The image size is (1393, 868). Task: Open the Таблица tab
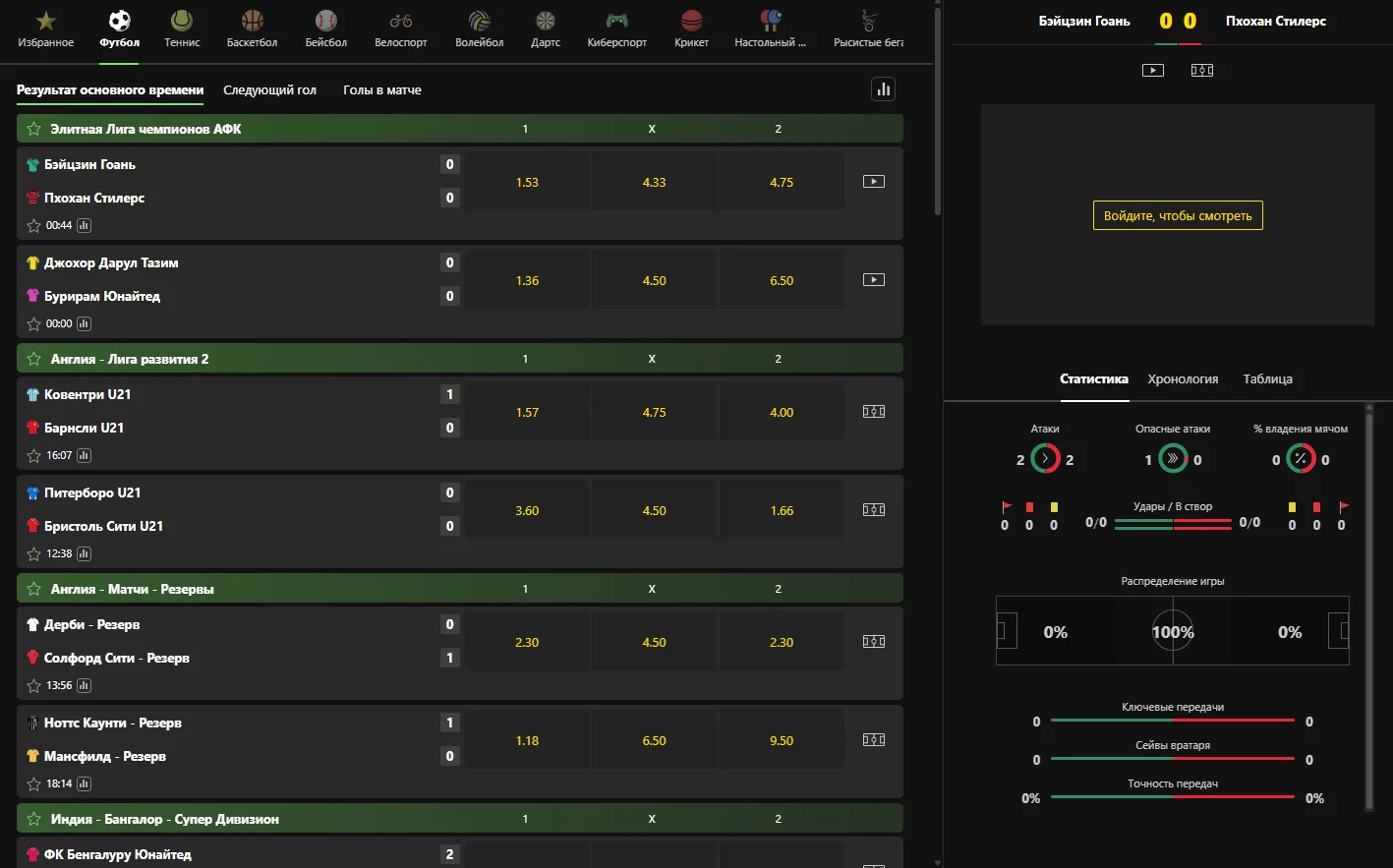pyautogui.click(x=1267, y=379)
